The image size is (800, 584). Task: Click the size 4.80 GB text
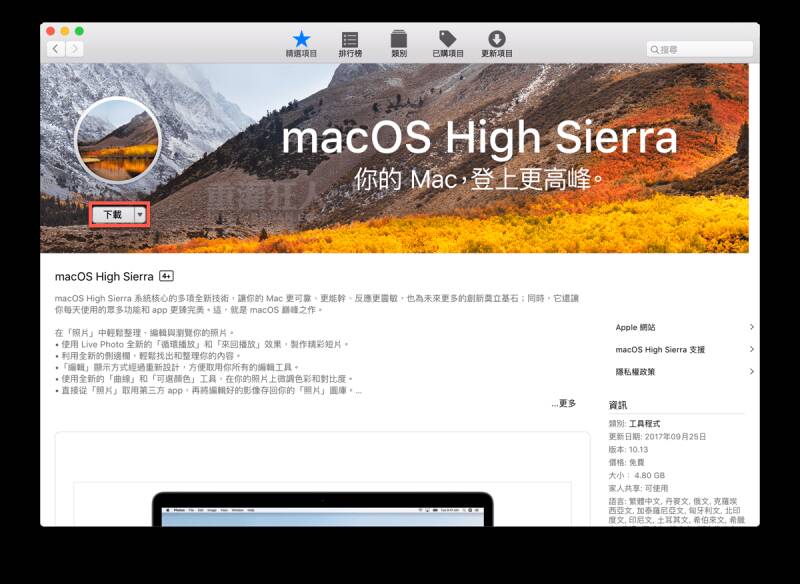(x=649, y=475)
